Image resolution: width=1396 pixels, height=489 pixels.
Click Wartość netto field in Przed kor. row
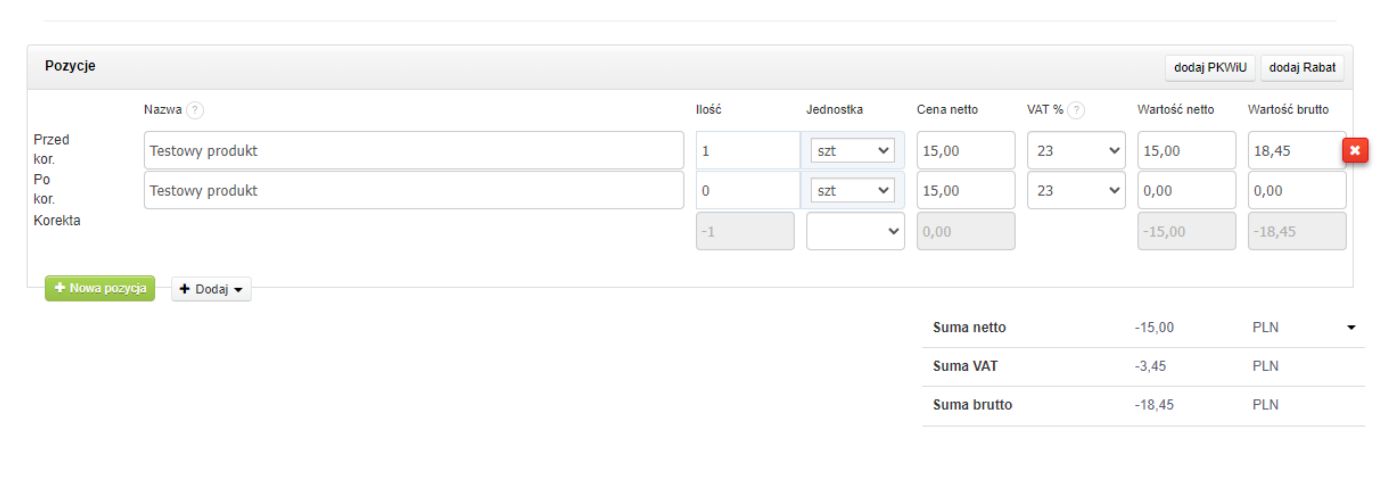(x=1186, y=150)
